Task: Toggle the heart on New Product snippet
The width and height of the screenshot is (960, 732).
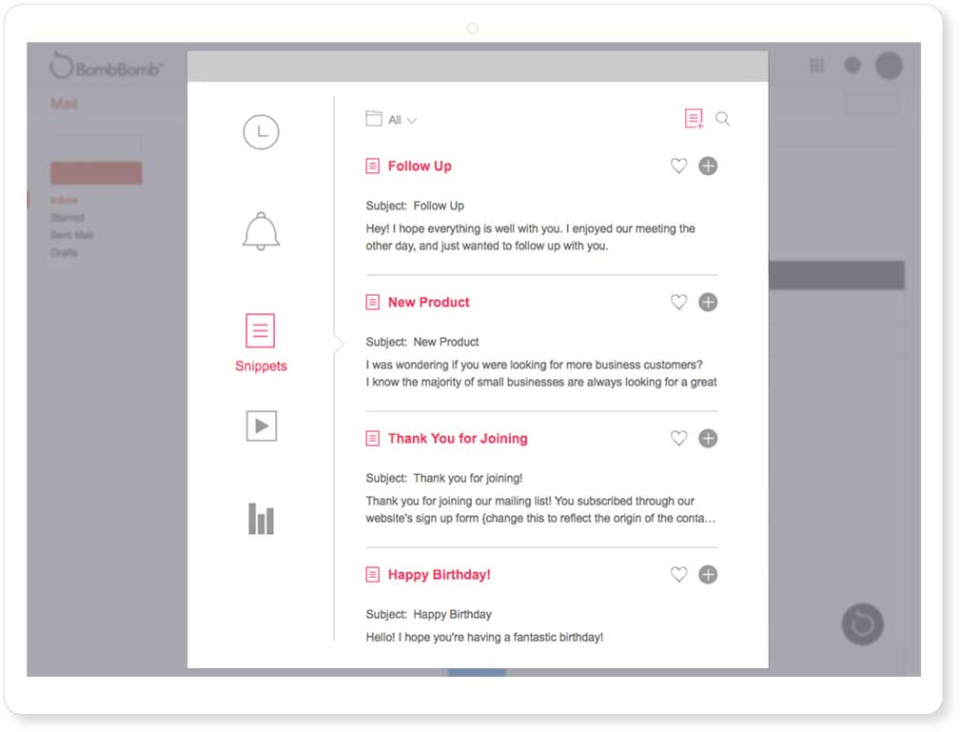Action: [x=679, y=302]
